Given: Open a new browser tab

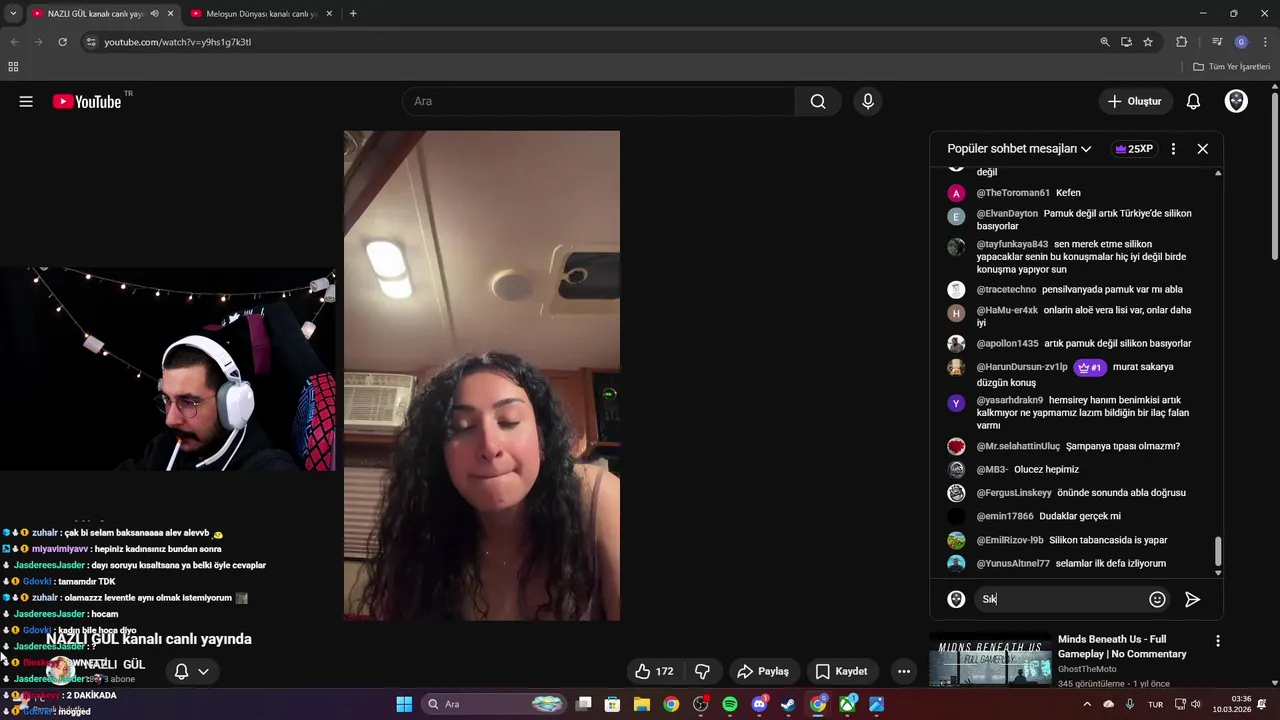Looking at the screenshot, I should [x=353, y=14].
